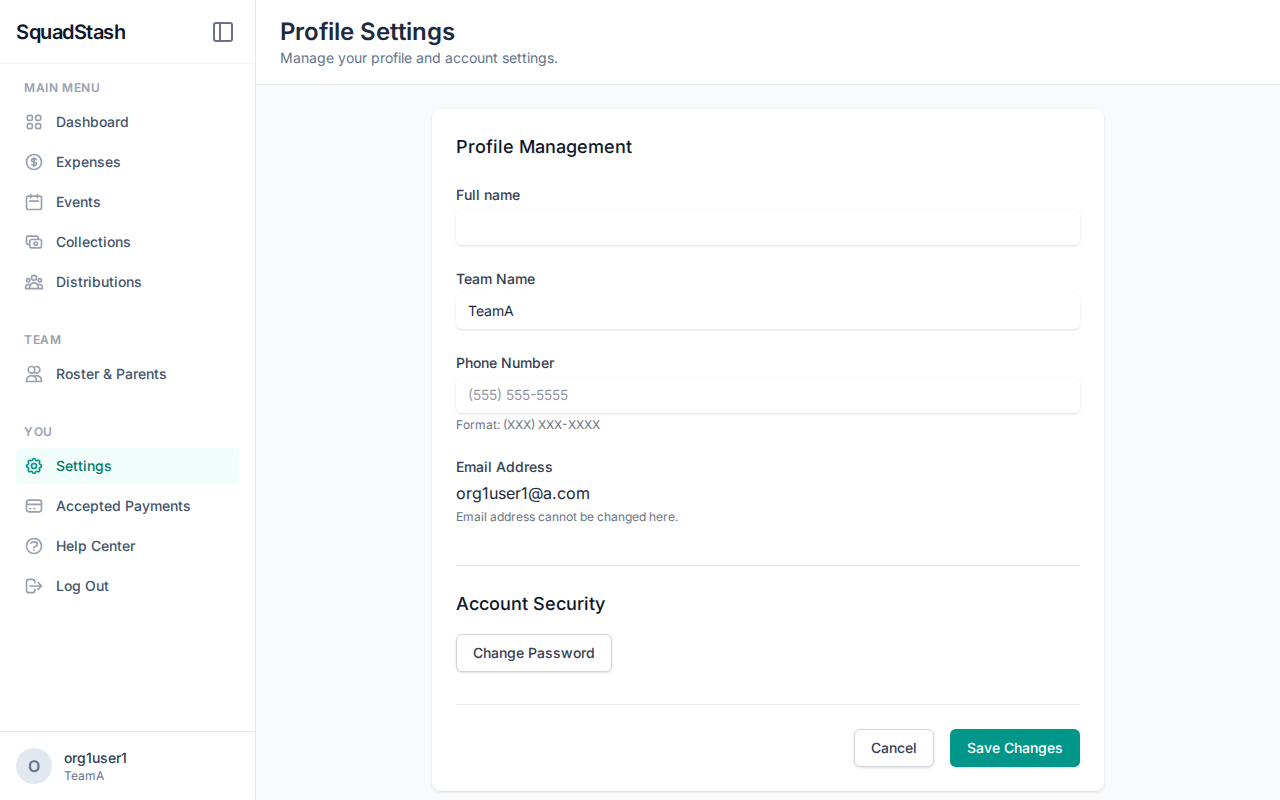Screen dimensions: 1280x800
Task: Click the Phone Number input field
Action: click(767, 395)
